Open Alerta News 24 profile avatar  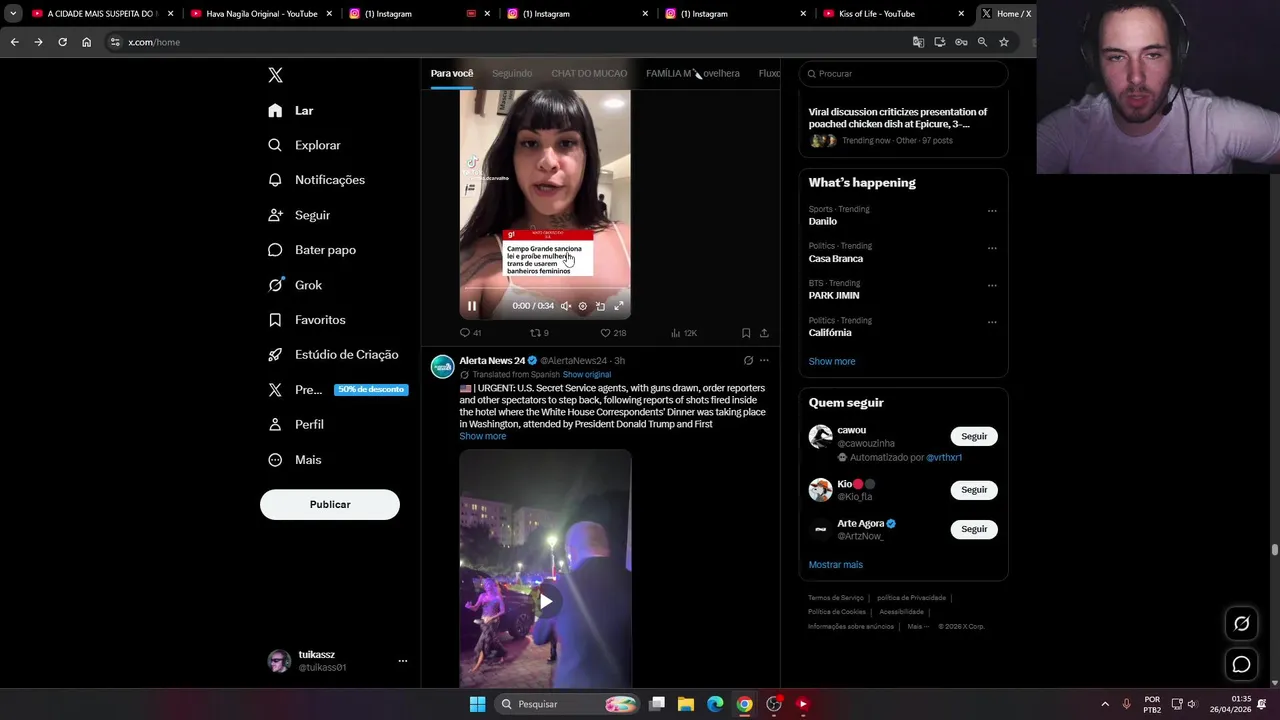[x=442, y=366]
